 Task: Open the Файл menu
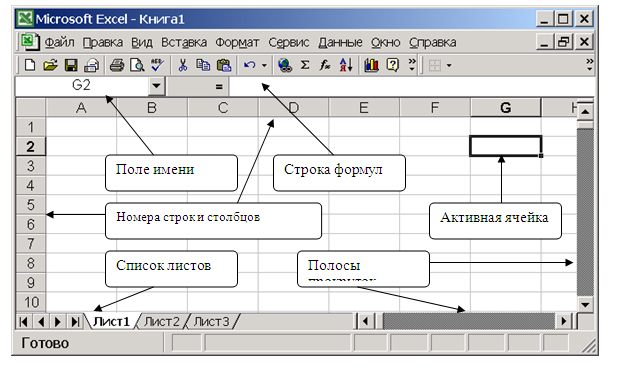(59, 42)
